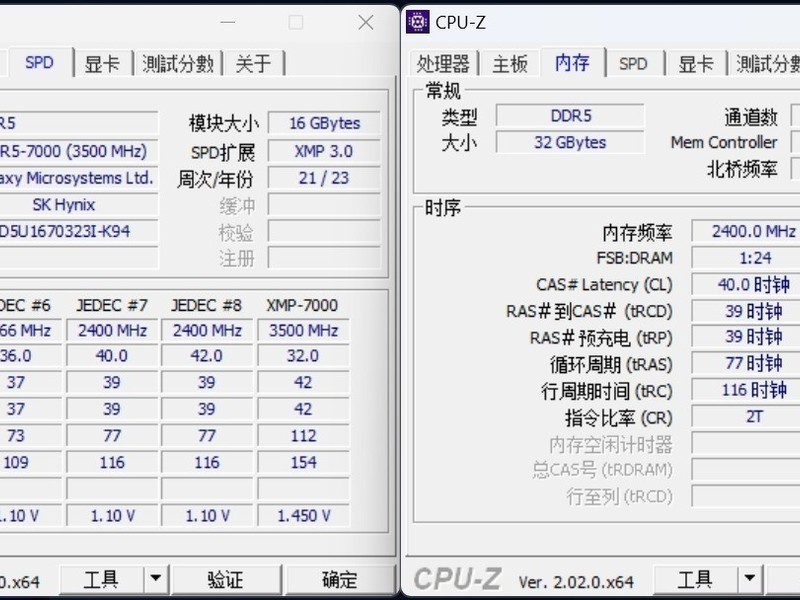Click 工具 button in right window

[695, 580]
